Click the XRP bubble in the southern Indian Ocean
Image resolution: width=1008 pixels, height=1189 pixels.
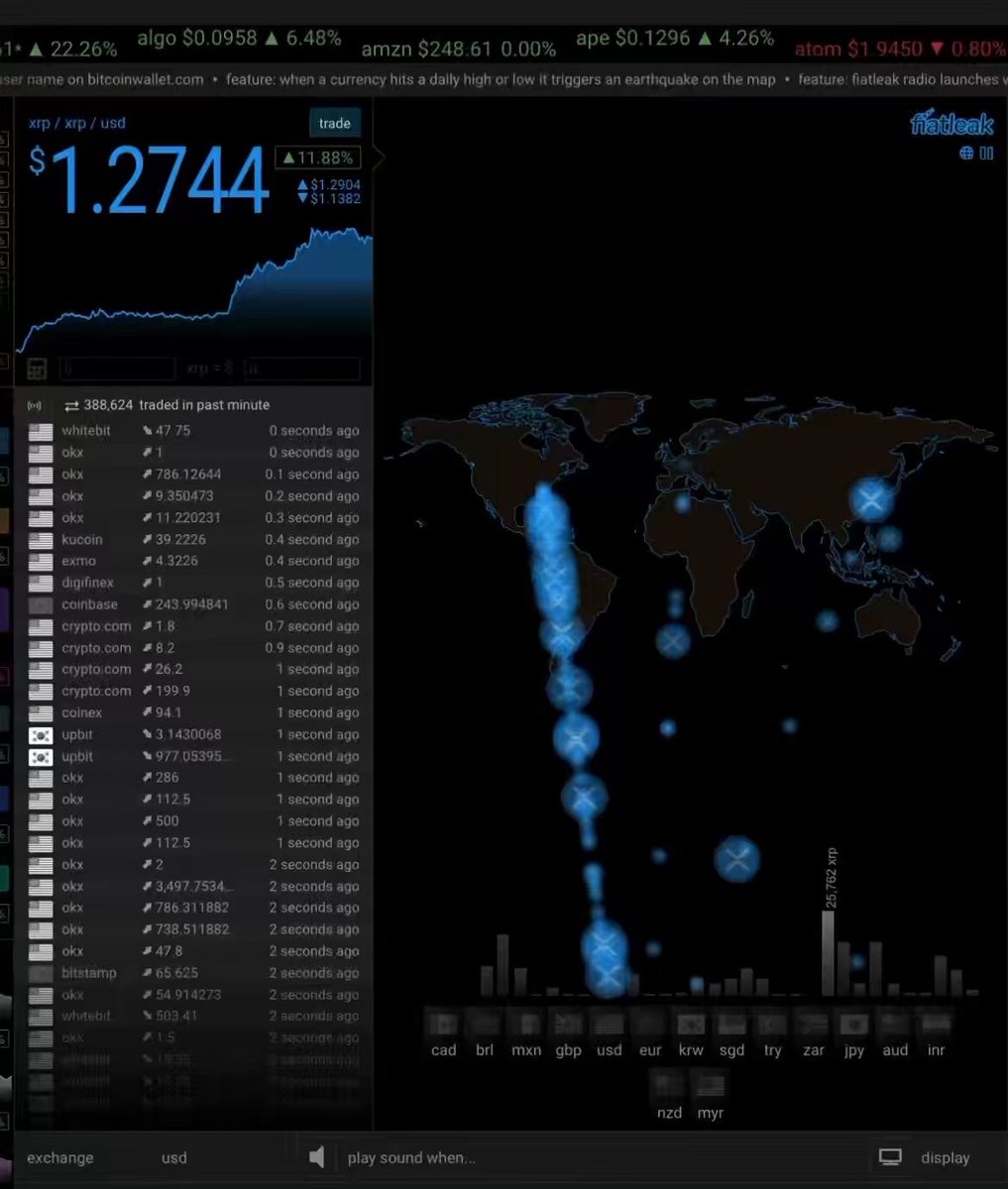[x=736, y=859]
